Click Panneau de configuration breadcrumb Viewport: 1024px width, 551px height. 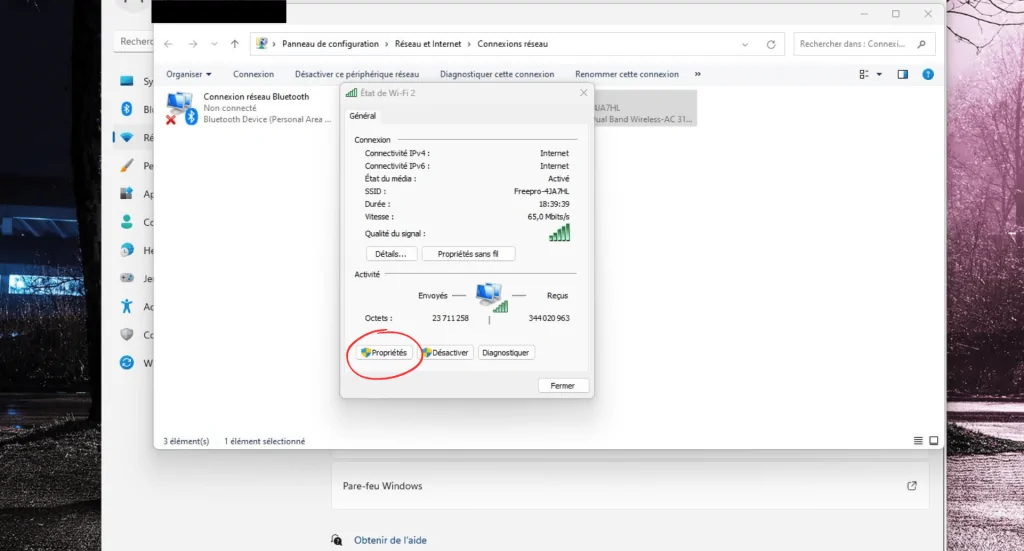coord(330,44)
